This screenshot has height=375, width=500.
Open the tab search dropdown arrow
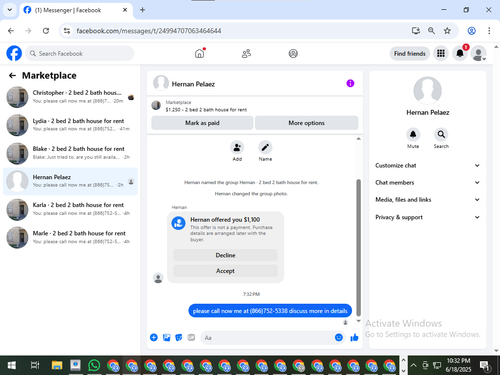coord(10,10)
